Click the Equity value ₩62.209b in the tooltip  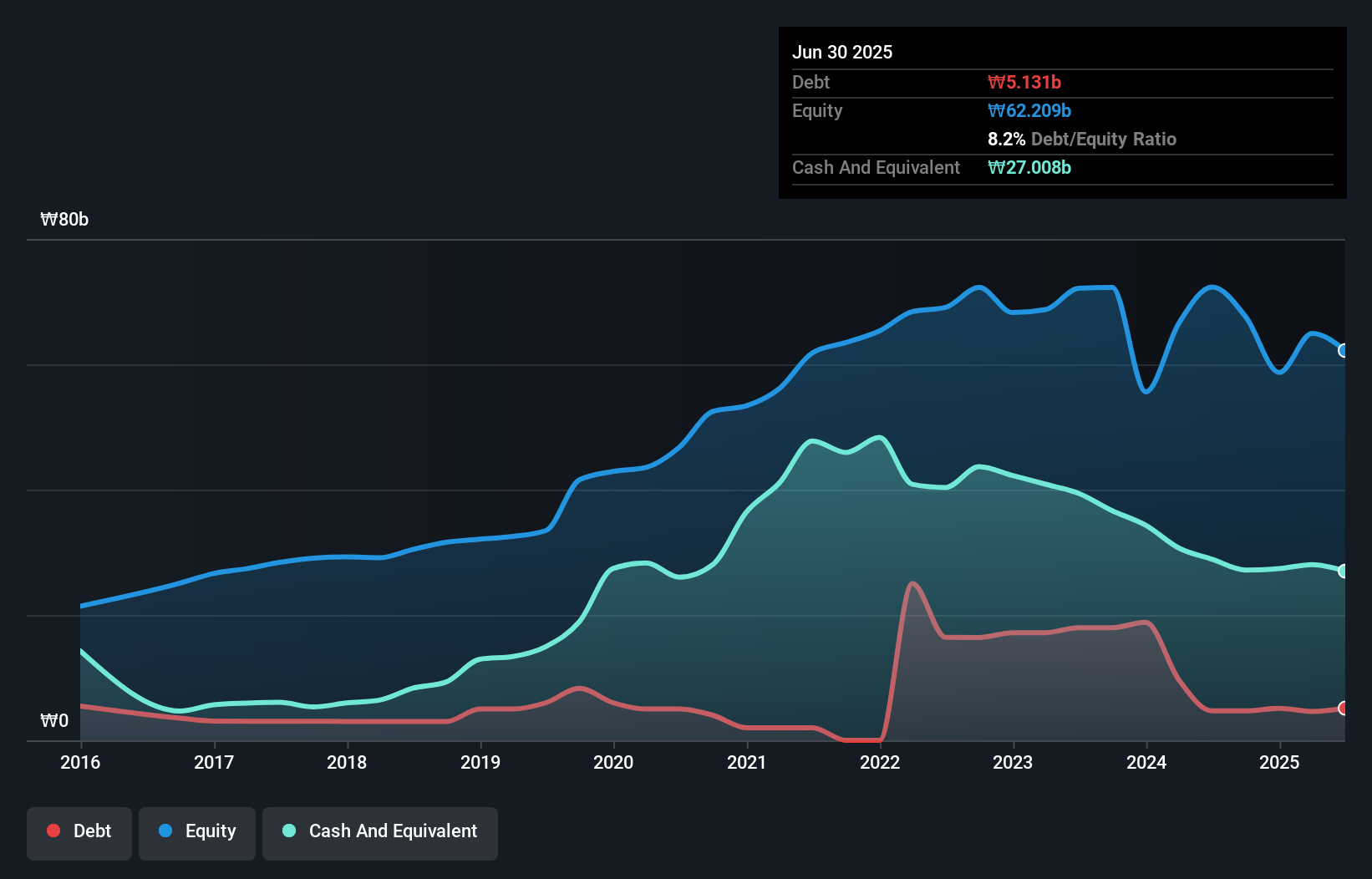tap(1030, 110)
